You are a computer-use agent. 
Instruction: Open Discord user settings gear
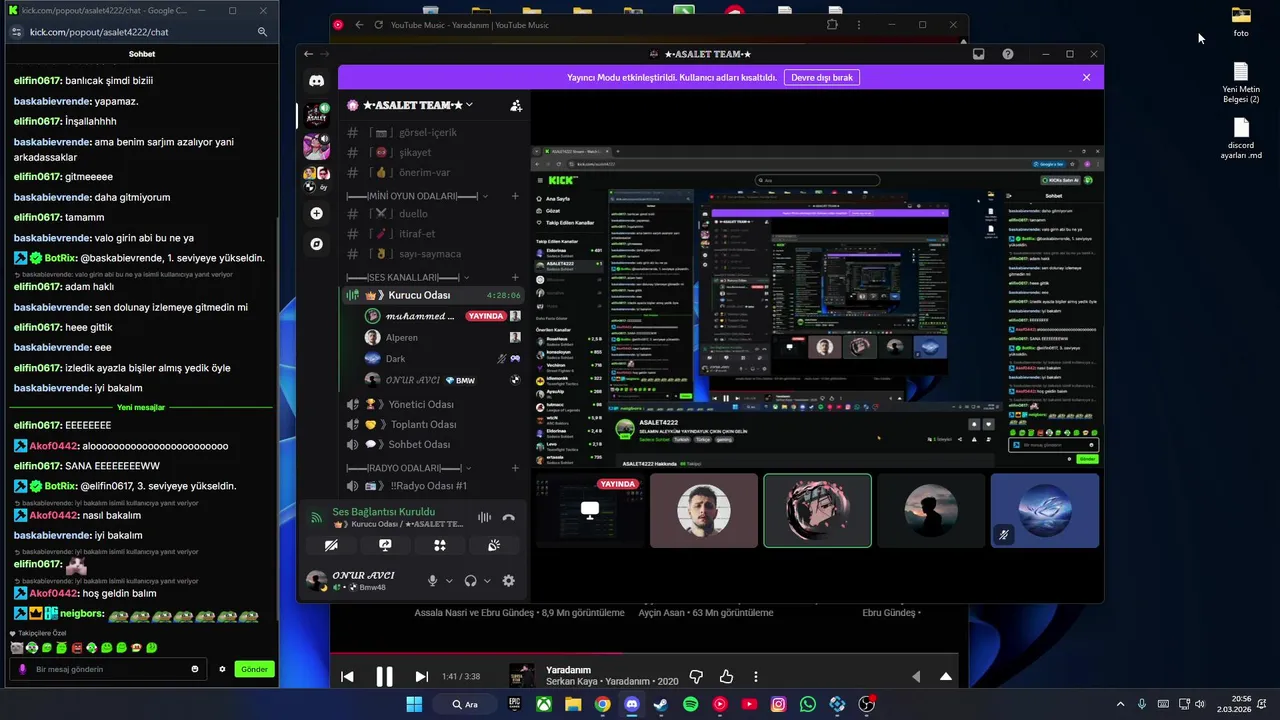pyautogui.click(x=508, y=580)
